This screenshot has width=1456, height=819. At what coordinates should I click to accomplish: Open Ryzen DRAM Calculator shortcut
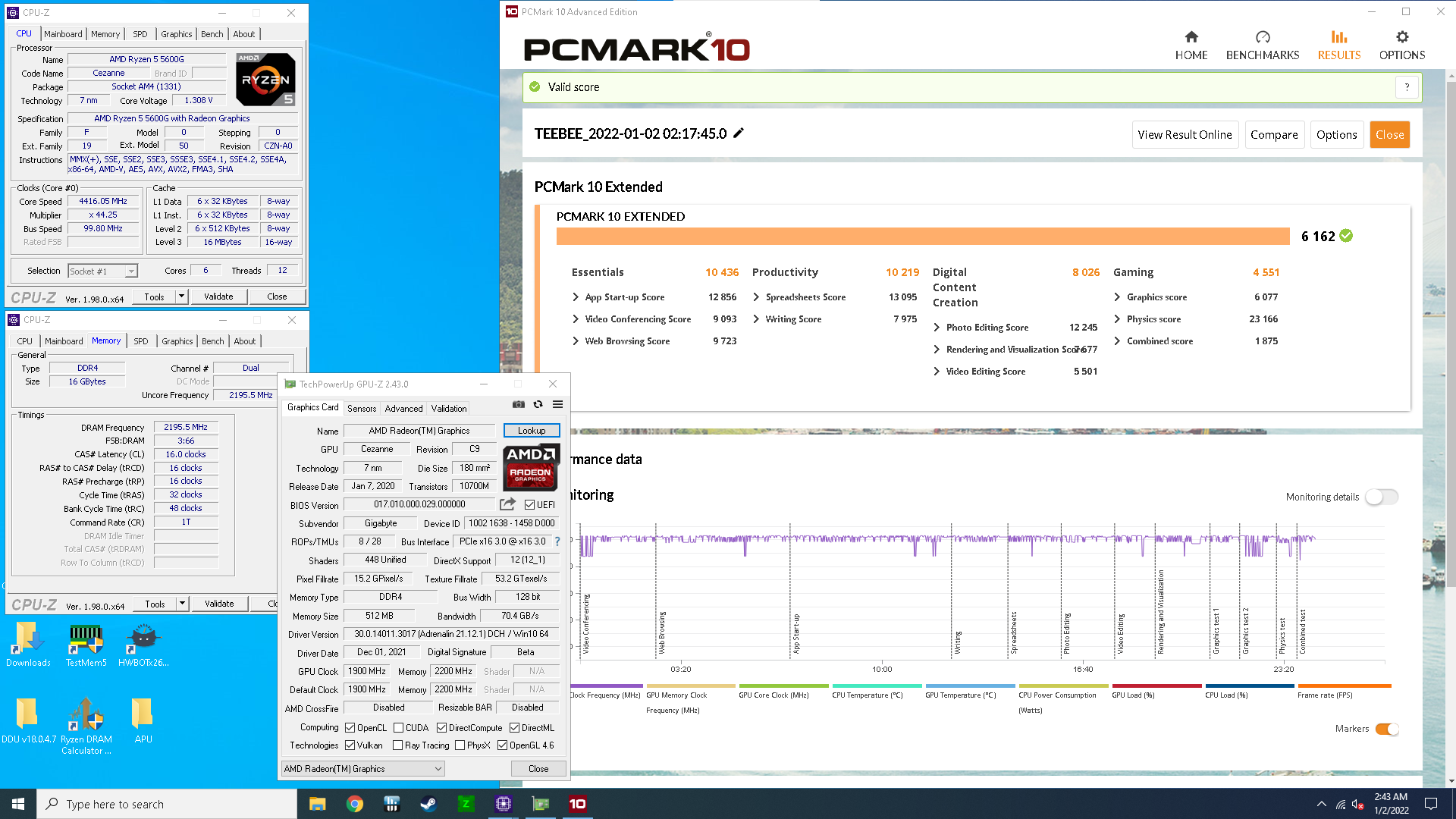pos(86,726)
